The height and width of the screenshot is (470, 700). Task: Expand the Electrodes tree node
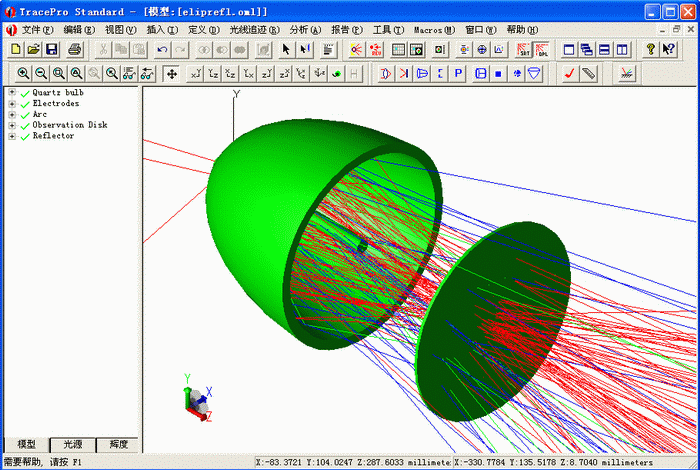click(12, 104)
